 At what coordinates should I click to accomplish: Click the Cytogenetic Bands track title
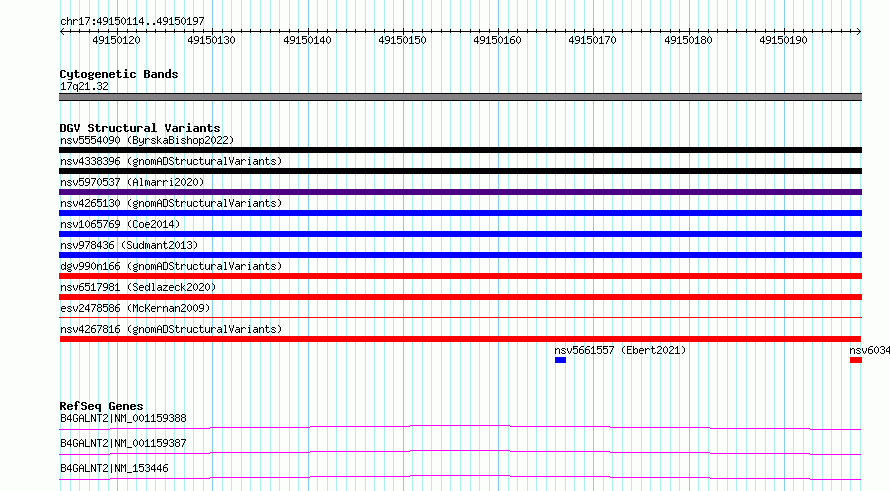[x=119, y=74]
